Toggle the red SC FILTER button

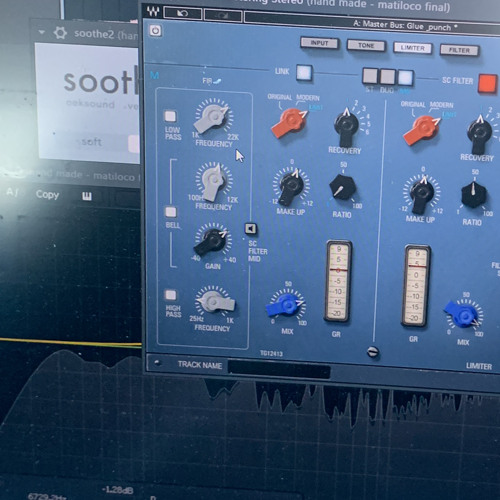click(488, 83)
